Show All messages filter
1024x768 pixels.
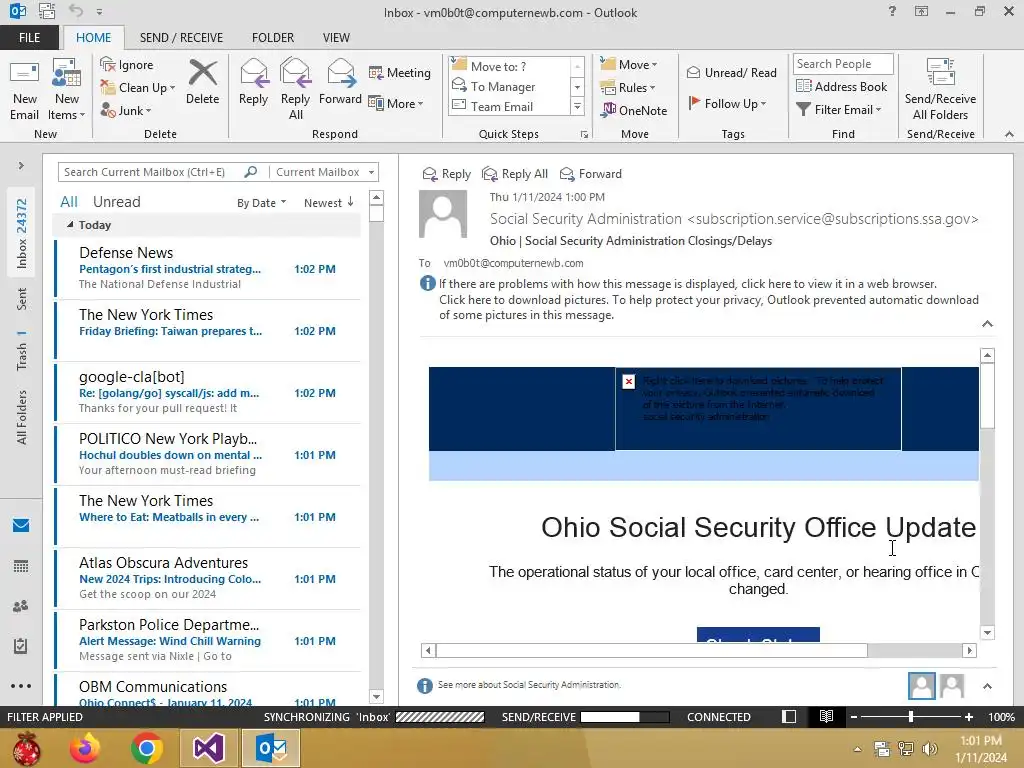[69, 202]
